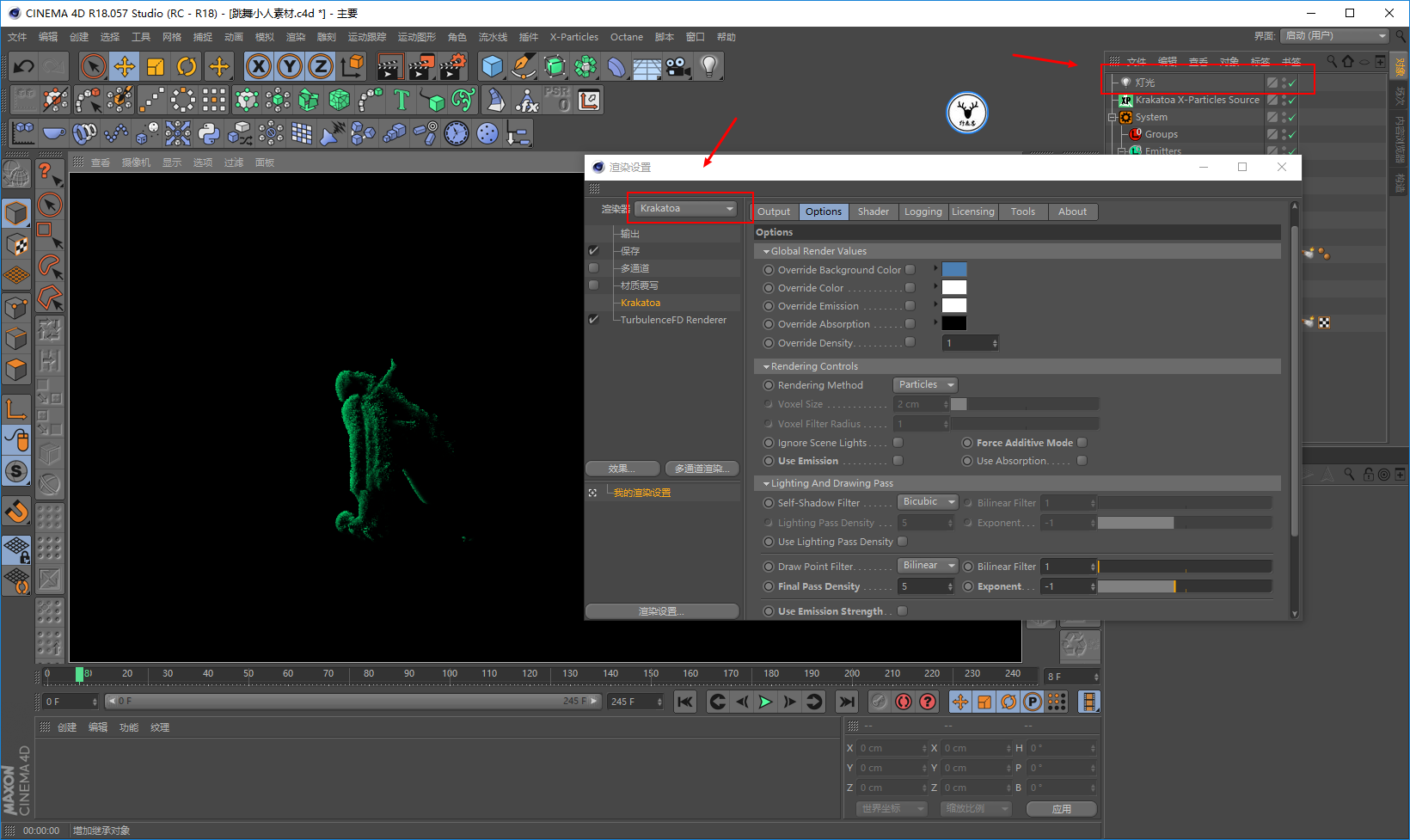Image resolution: width=1410 pixels, height=840 pixels.
Task: Click the Autokeying record icon
Action: click(x=904, y=702)
